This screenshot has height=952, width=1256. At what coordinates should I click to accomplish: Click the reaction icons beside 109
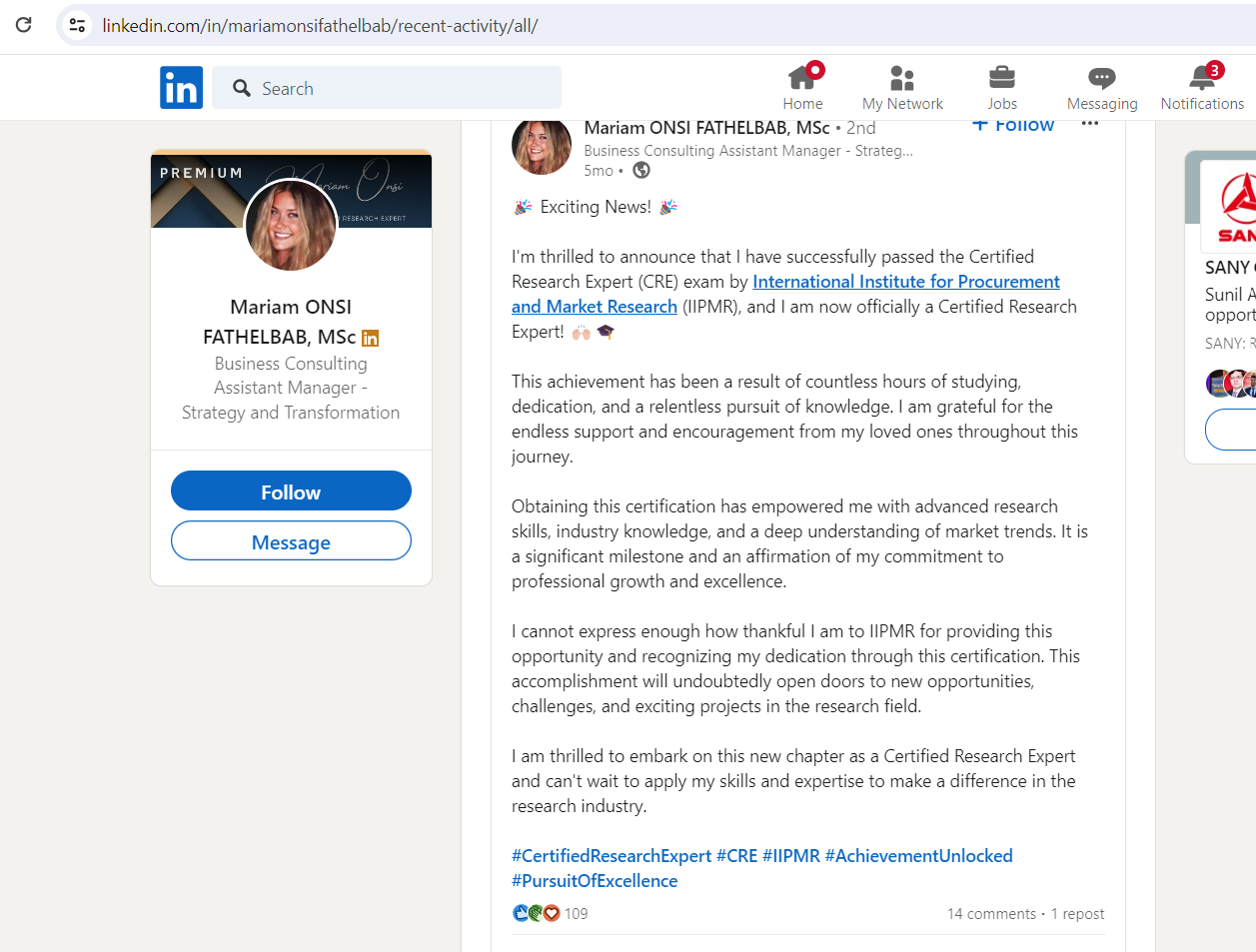(536, 913)
